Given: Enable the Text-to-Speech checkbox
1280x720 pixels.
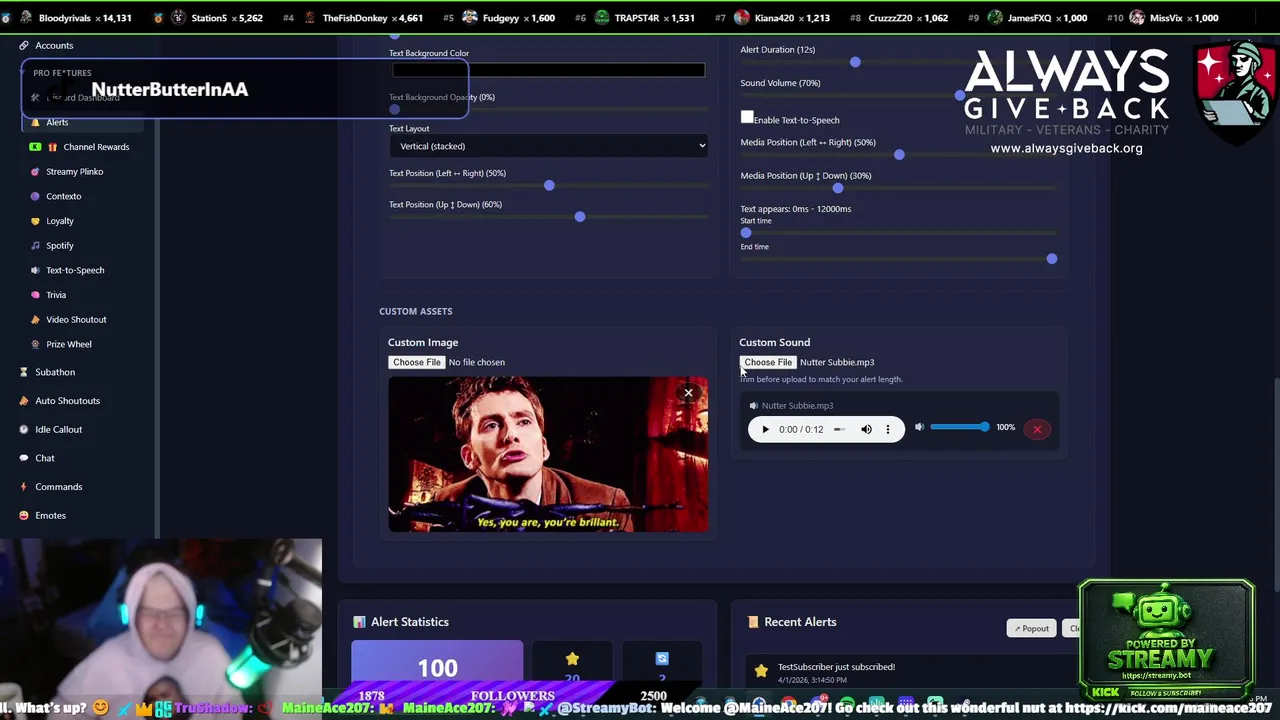Looking at the screenshot, I should point(747,118).
